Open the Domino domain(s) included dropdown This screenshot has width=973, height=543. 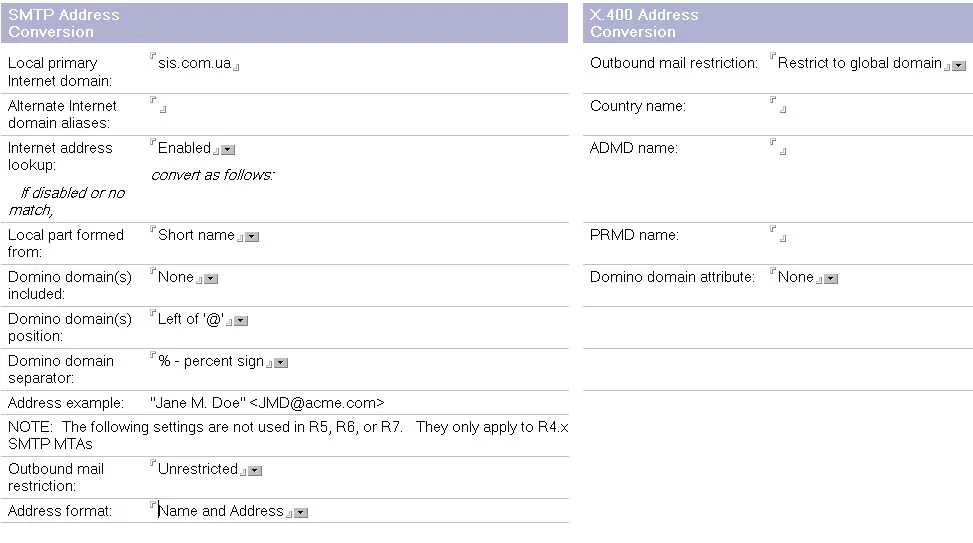(211, 279)
